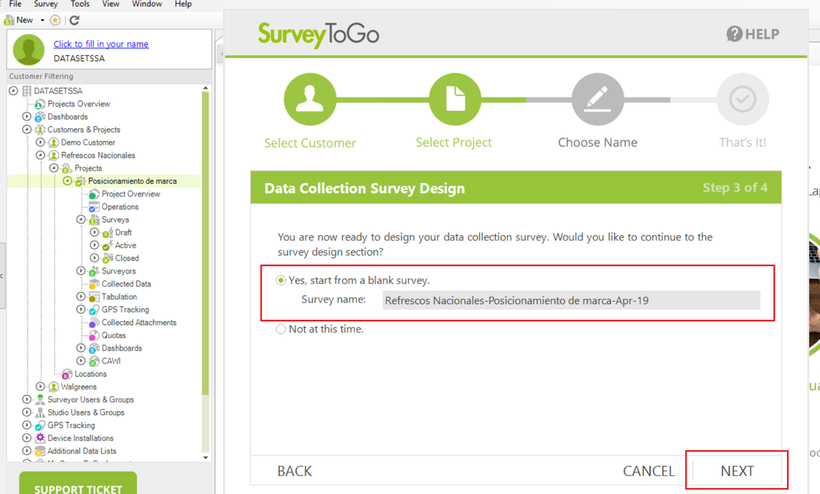The image size is (820, 494).
Task: Expand the Surveyors node in project
Action: (x=81, y=271)
